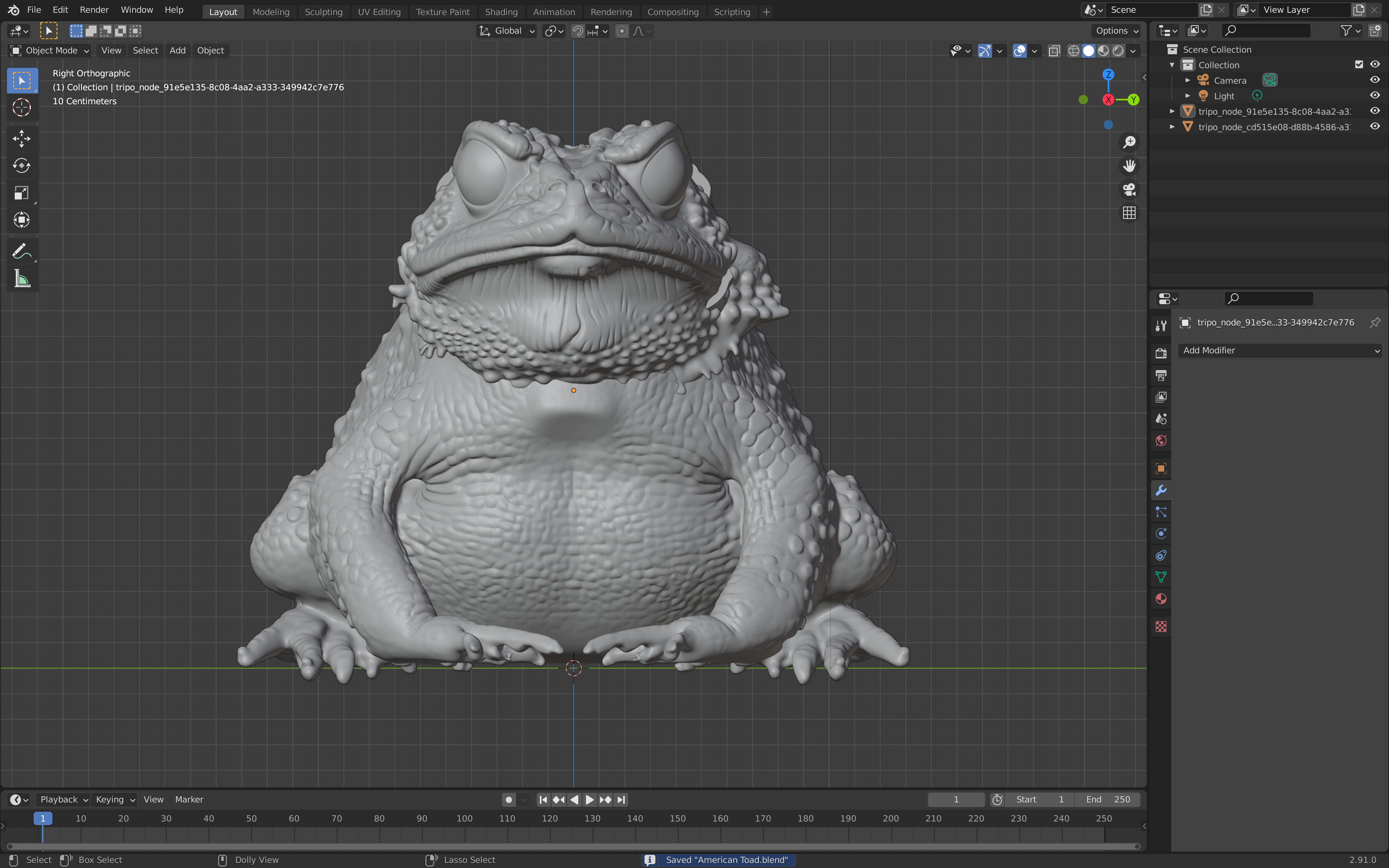
Task: Select the Measure ruler tool
Action: click(21, 279)
